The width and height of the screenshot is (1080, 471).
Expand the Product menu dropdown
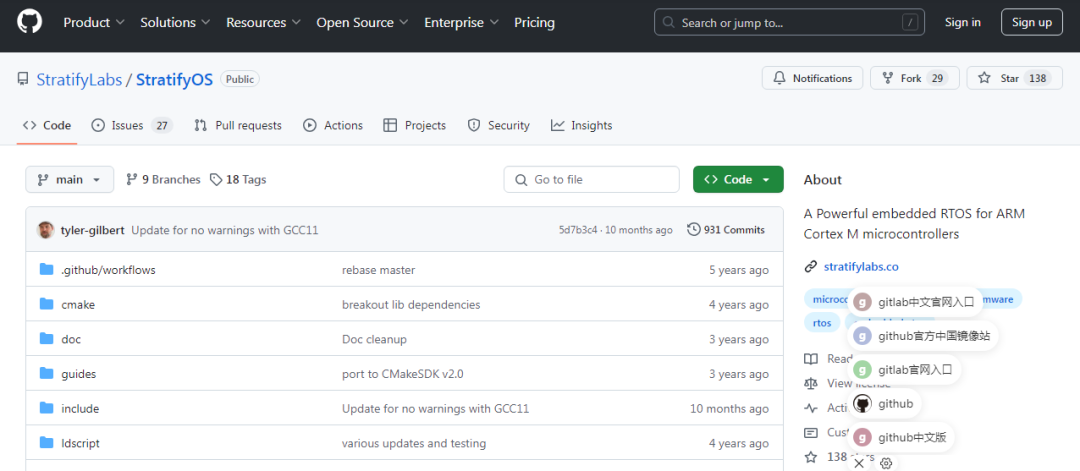tap(94, 22)
